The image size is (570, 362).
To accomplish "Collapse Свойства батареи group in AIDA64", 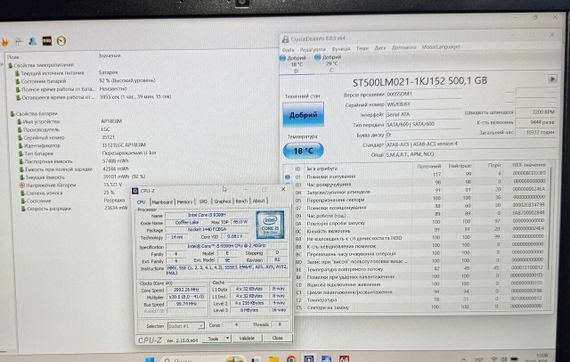I will (33, 114).
